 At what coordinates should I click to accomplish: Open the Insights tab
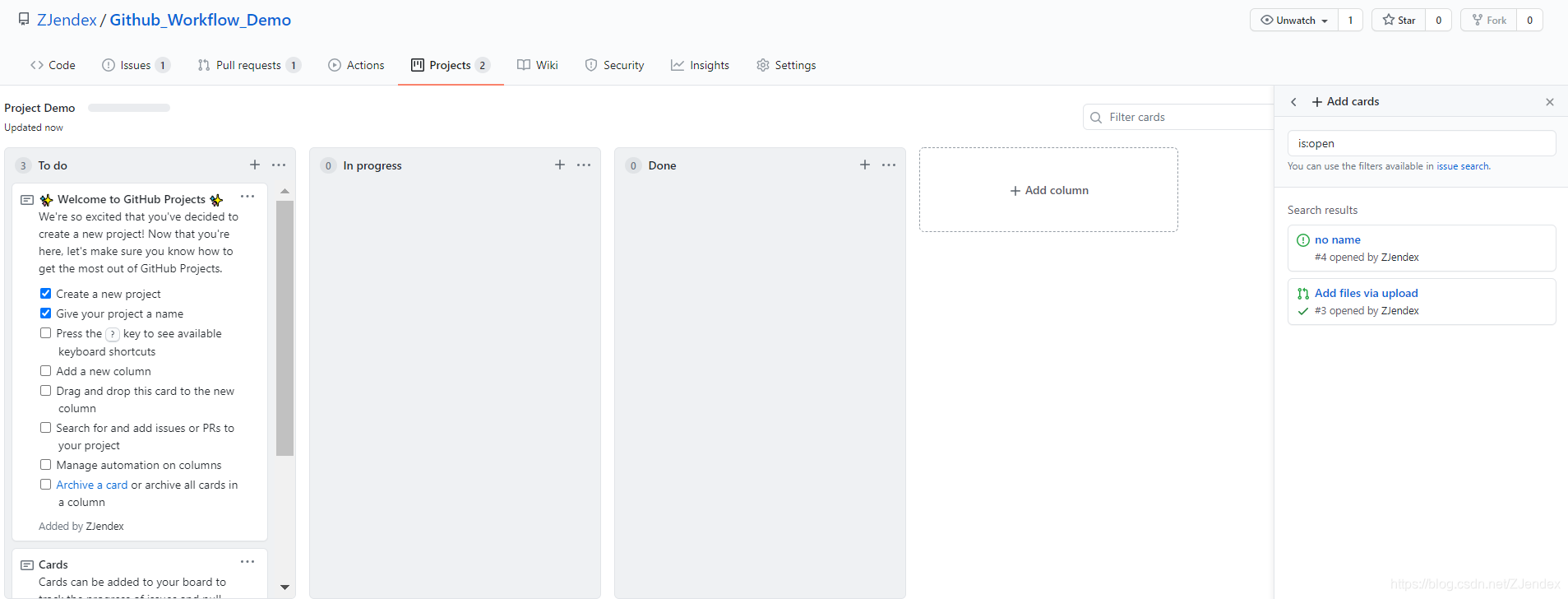pyautogui.click(x=700, y=65)
